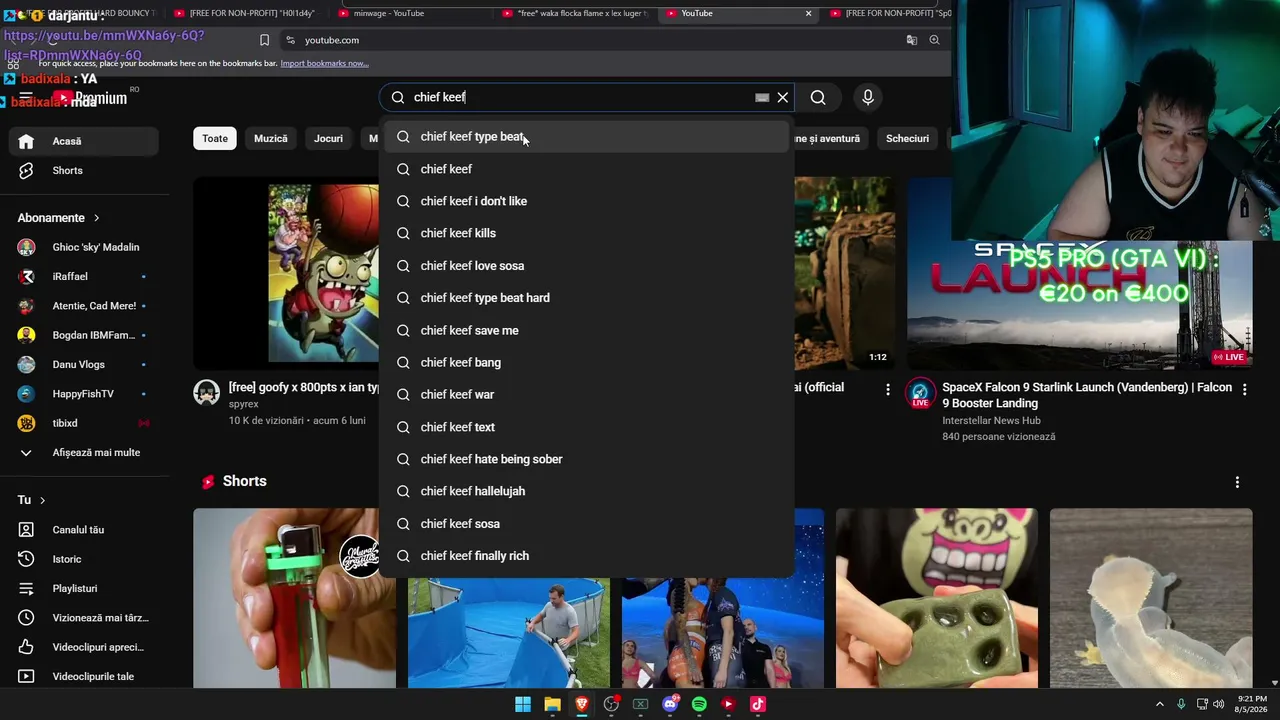Viewport: 1280px width, 720px height.
Task: Open the Videoclipuri apreciate thumbs-up icon
Action: point(26,647)
